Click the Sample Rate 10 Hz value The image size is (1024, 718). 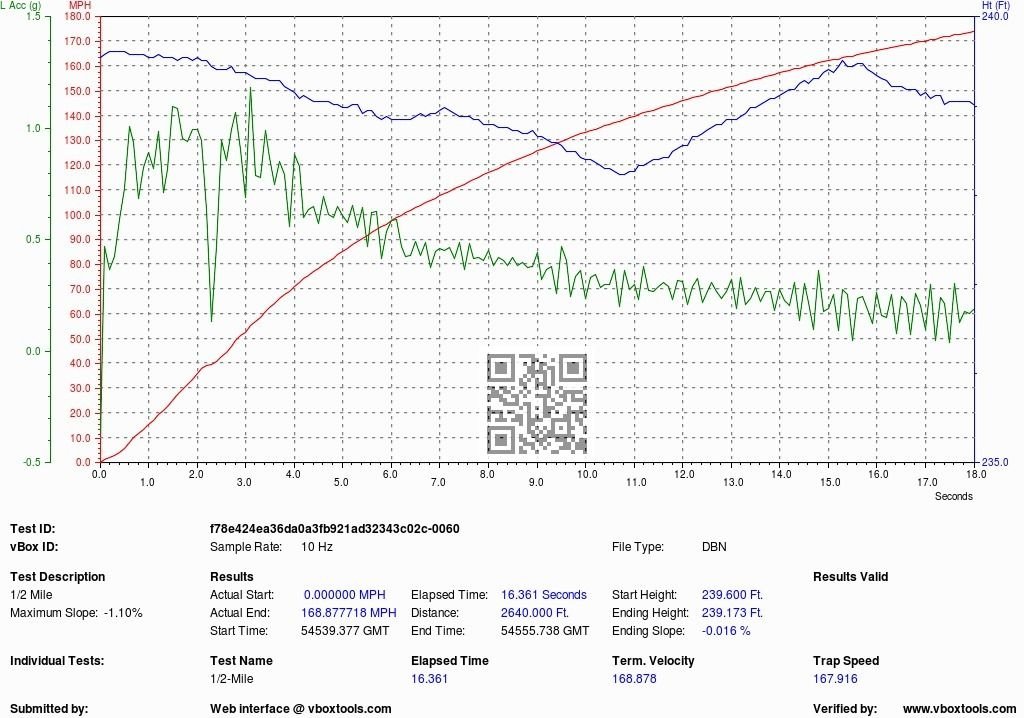tap(317, 547)
